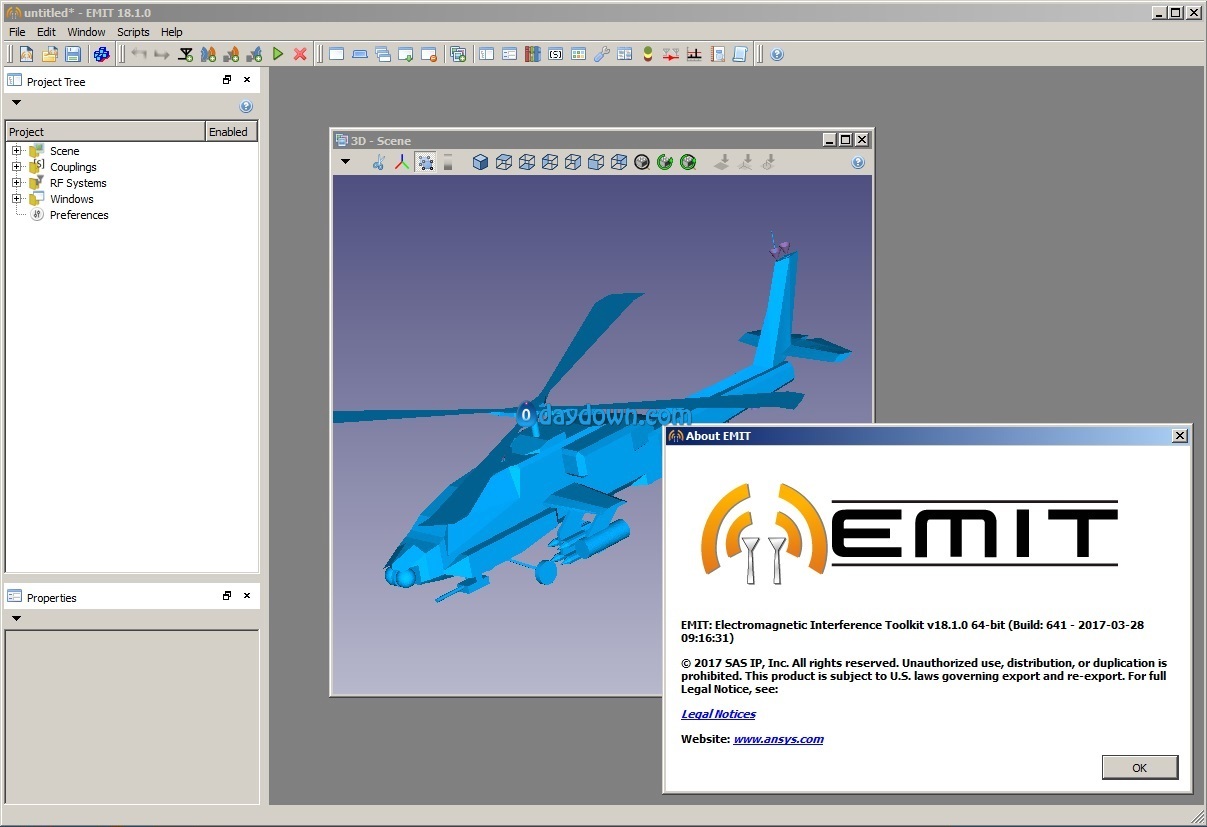Run the simulation with the green play icon

pos(278,54)
